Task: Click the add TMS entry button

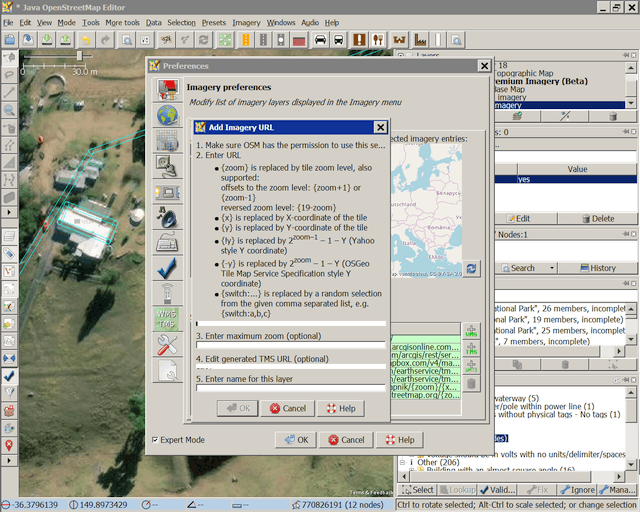Action: click(471, 349)
